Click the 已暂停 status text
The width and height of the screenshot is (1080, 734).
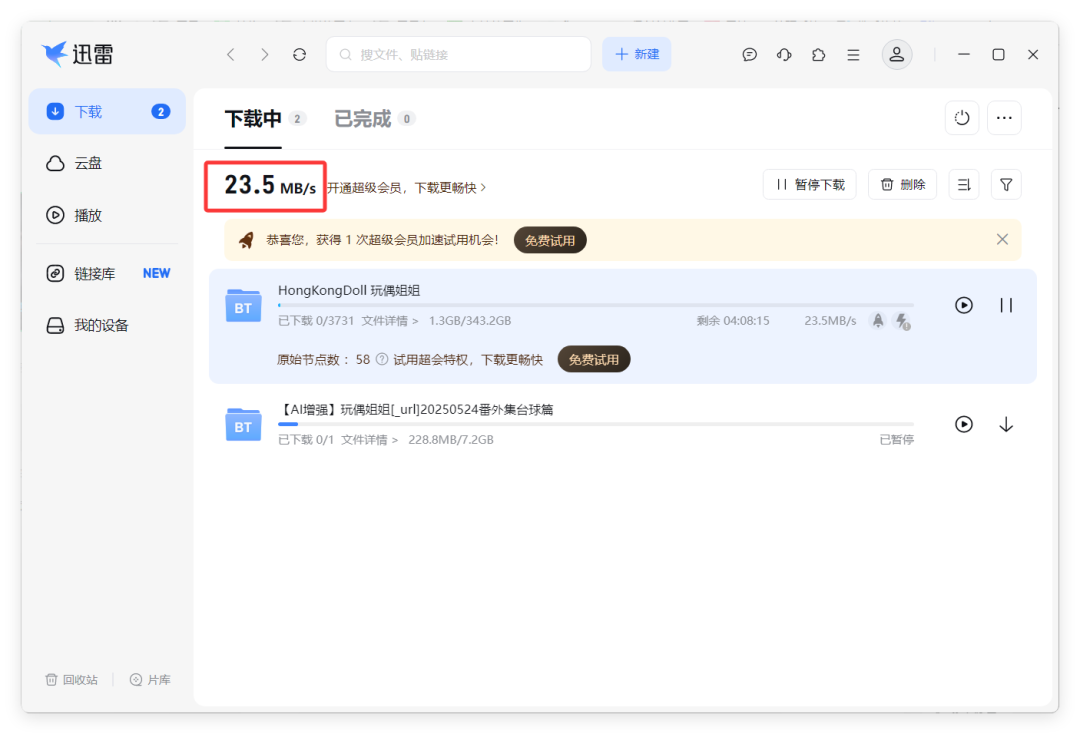[896, 440]
